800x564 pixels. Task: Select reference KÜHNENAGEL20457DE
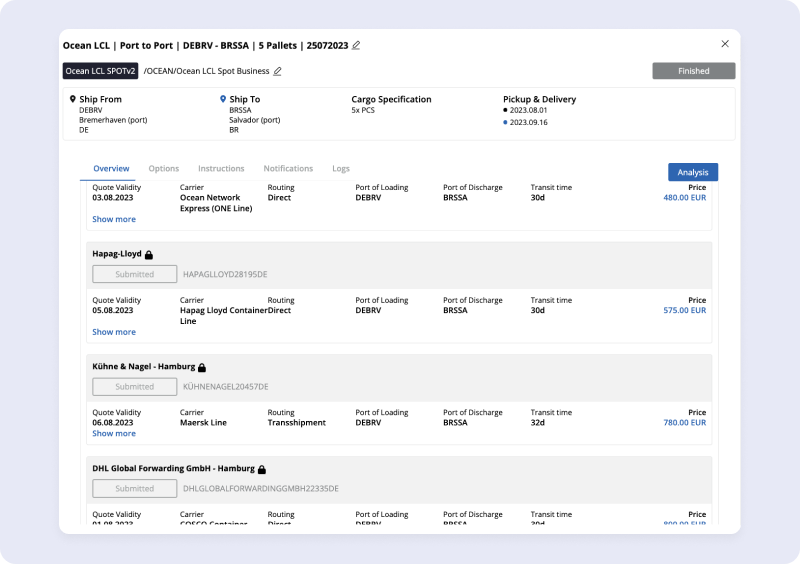point(226,387)
